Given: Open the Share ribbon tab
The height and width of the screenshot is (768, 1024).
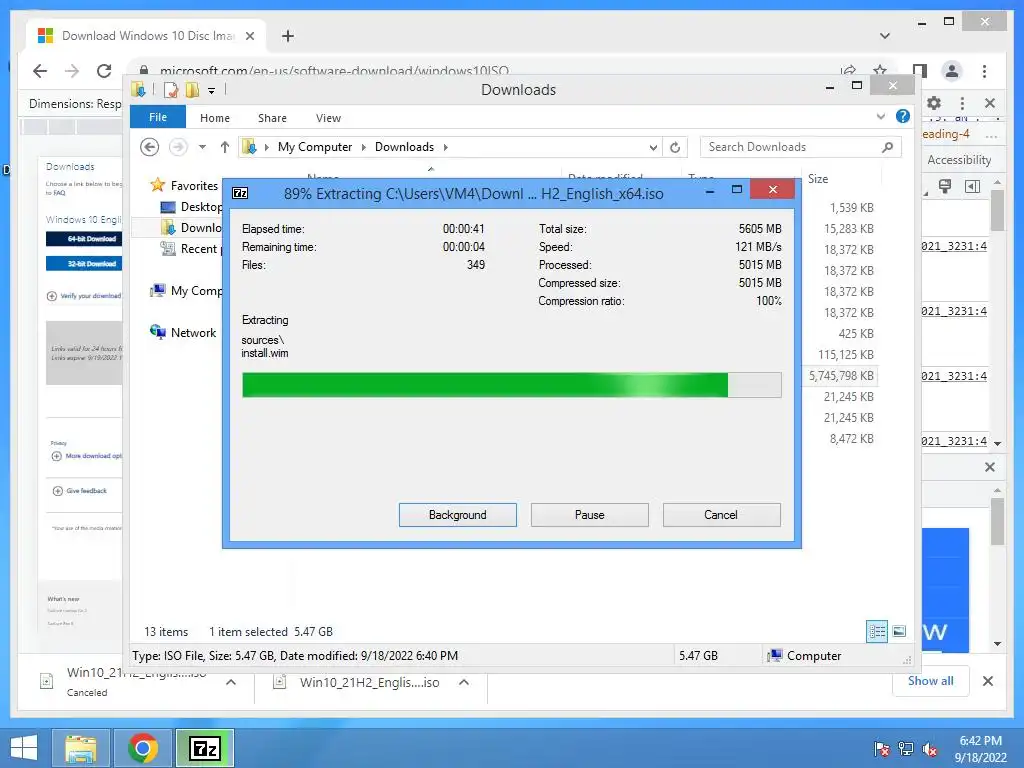Looking at the screenshot, I should 272,118.
